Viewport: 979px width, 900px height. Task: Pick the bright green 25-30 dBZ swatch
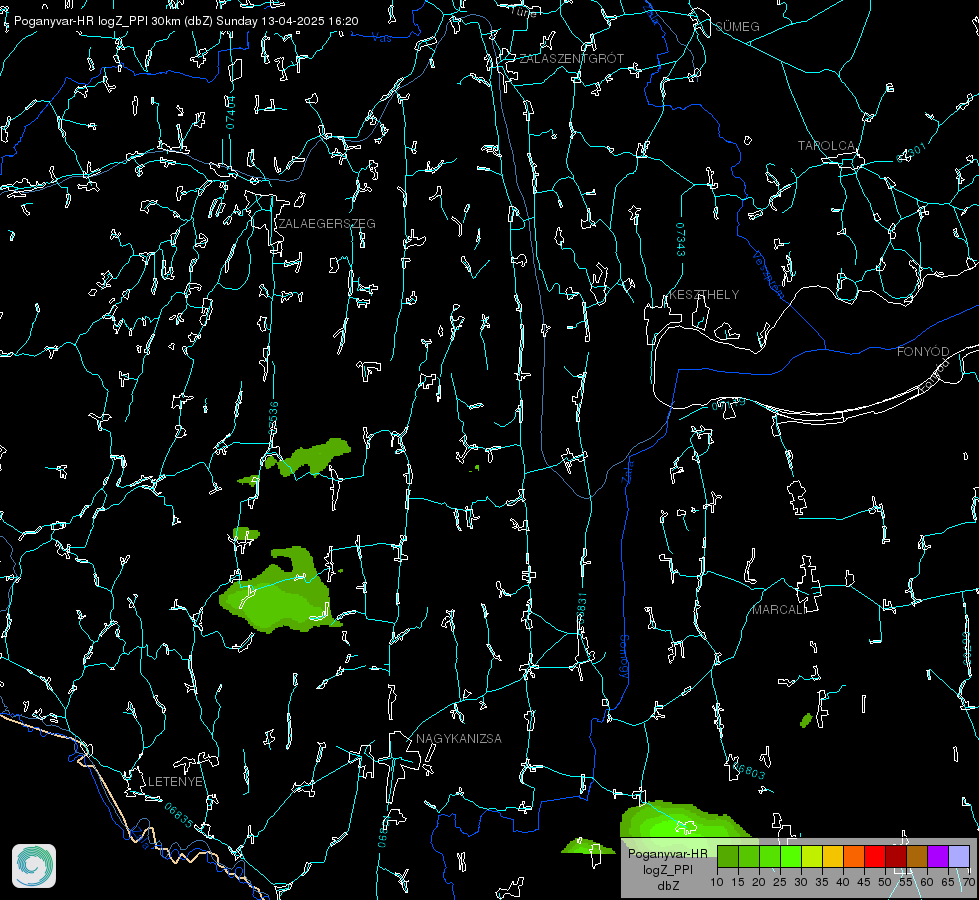point(791,856)
